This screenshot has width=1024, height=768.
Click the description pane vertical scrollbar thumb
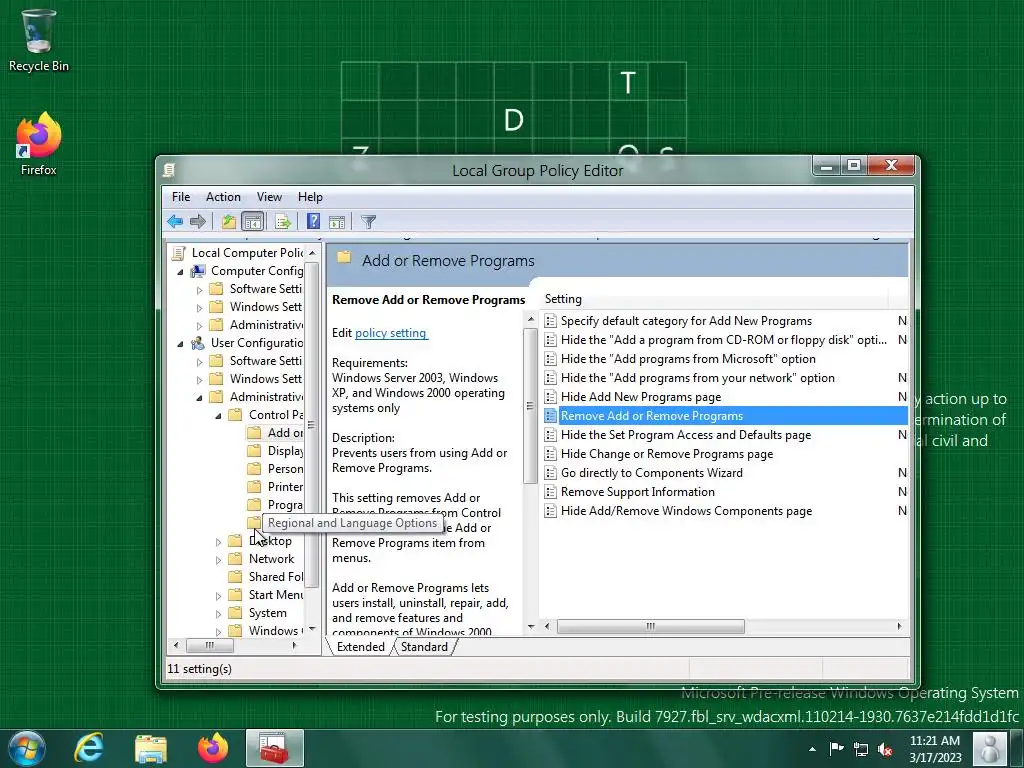pyautogui.click(x=531, y=406)
